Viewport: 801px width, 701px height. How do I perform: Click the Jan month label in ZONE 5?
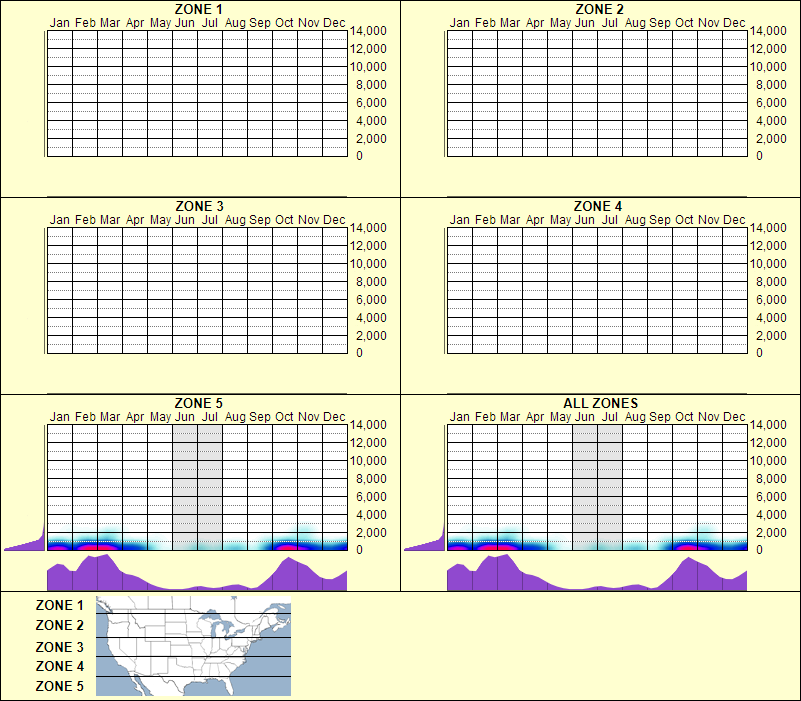click(x=60, y=417)
